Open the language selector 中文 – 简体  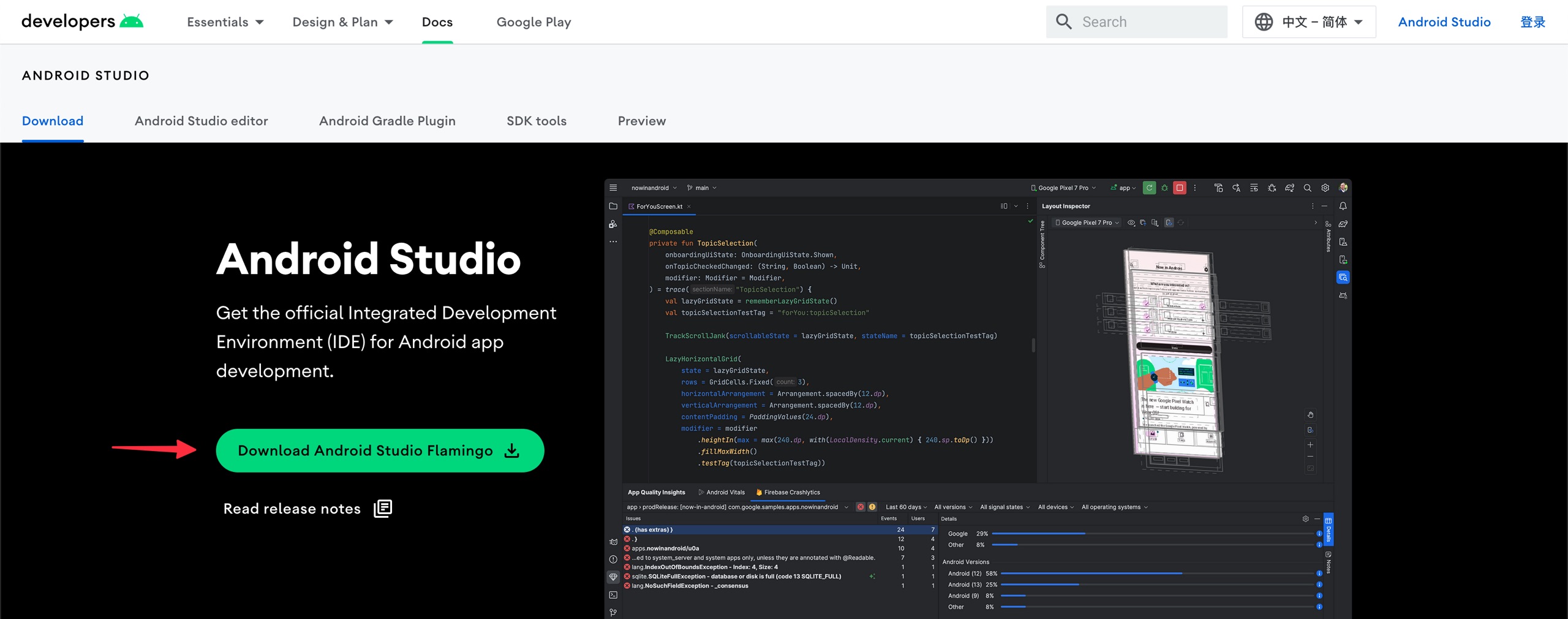[x=1308, y=22]
